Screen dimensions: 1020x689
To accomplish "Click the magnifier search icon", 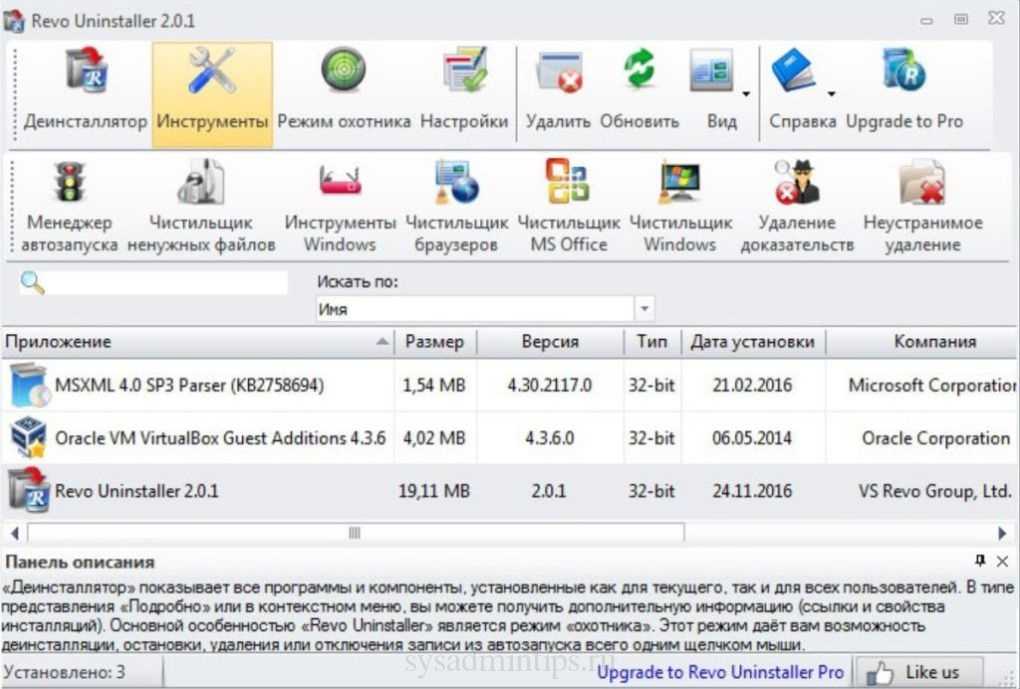I will click(33, 283).
